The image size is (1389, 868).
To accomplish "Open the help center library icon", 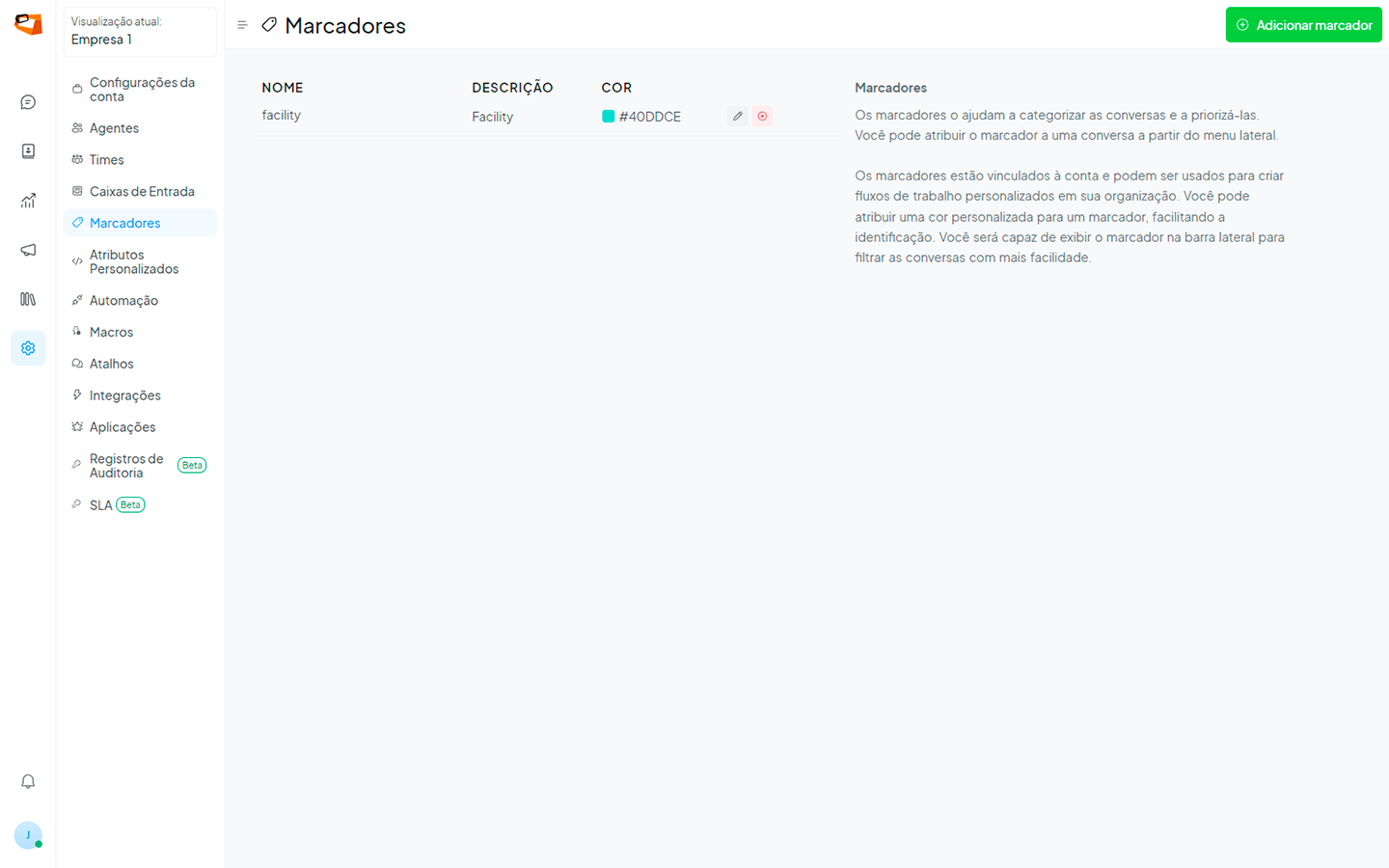I will [28, 299].
